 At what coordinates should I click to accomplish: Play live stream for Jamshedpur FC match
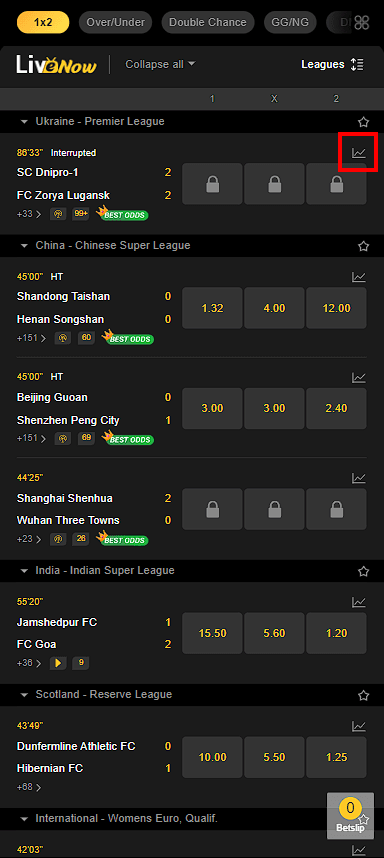[x=59, y=663]
